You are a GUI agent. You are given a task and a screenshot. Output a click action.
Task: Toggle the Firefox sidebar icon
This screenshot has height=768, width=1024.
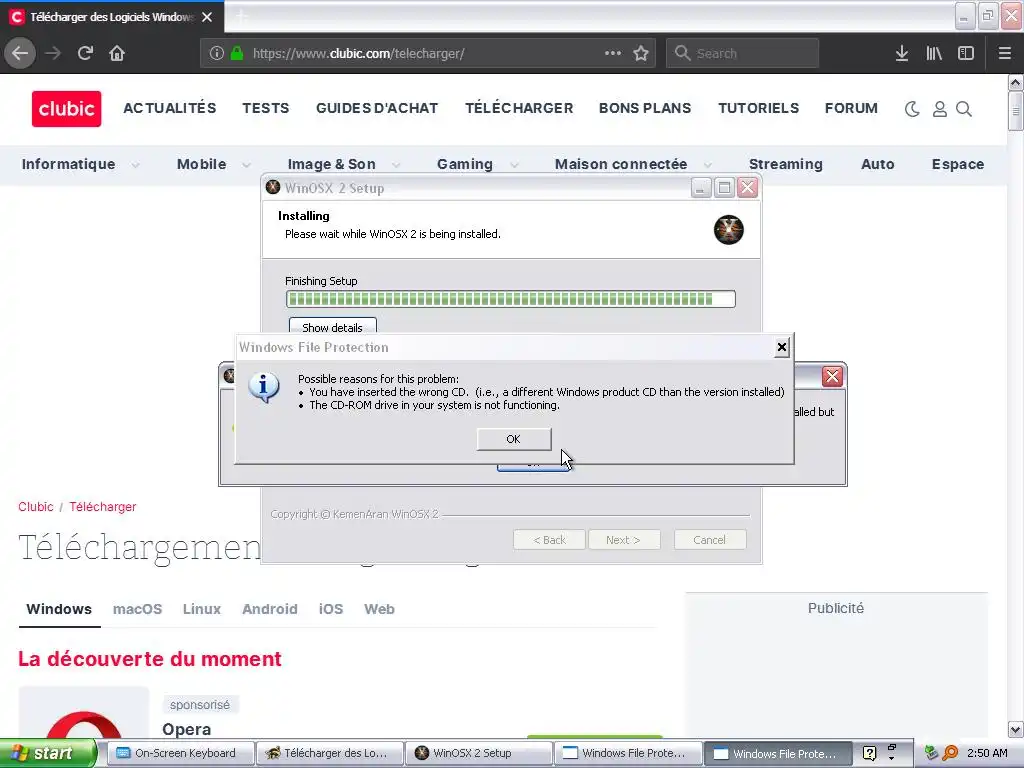point(966,53)
